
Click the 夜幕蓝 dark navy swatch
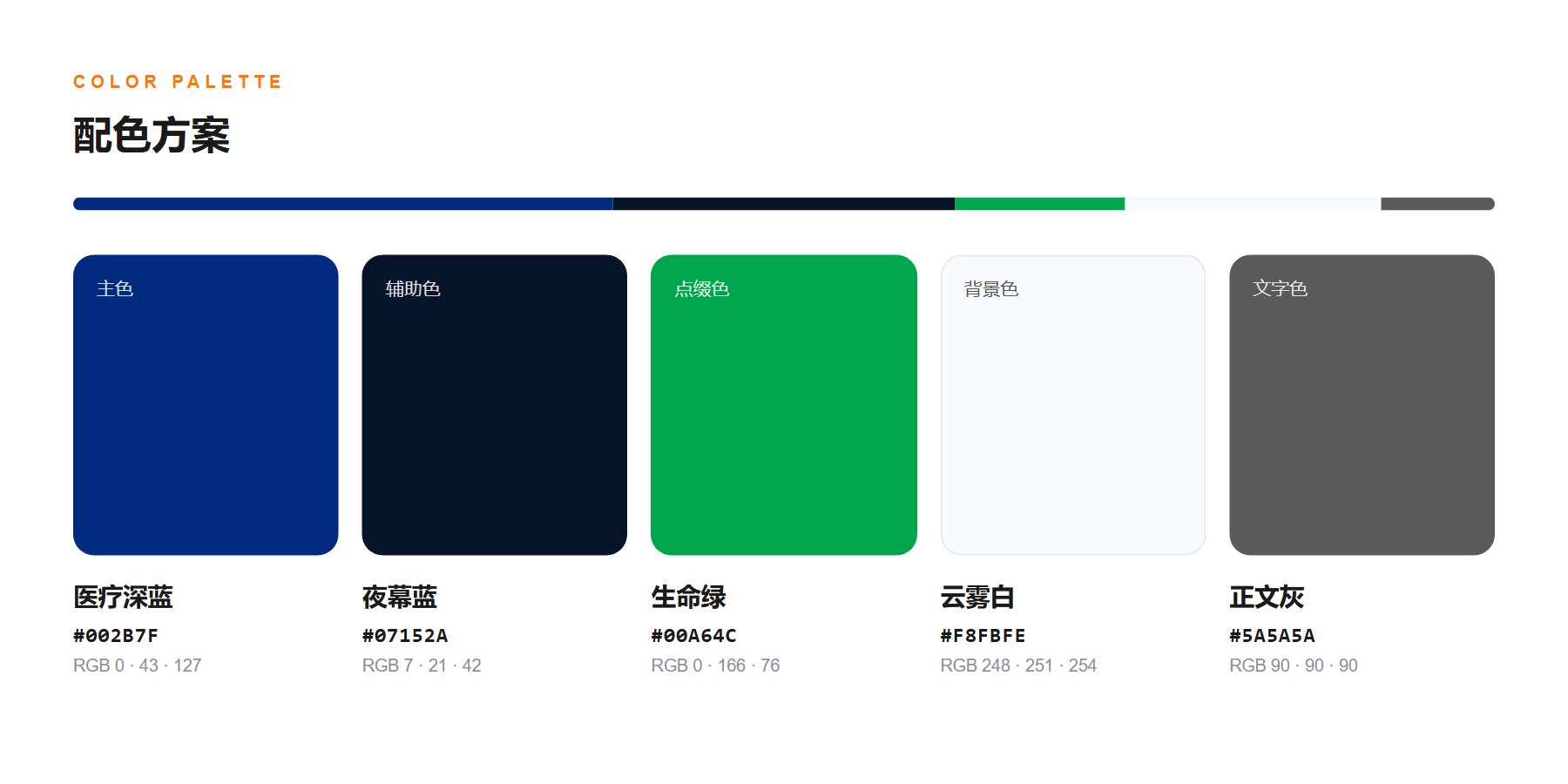pyautogui.click(x=495, y=405)
